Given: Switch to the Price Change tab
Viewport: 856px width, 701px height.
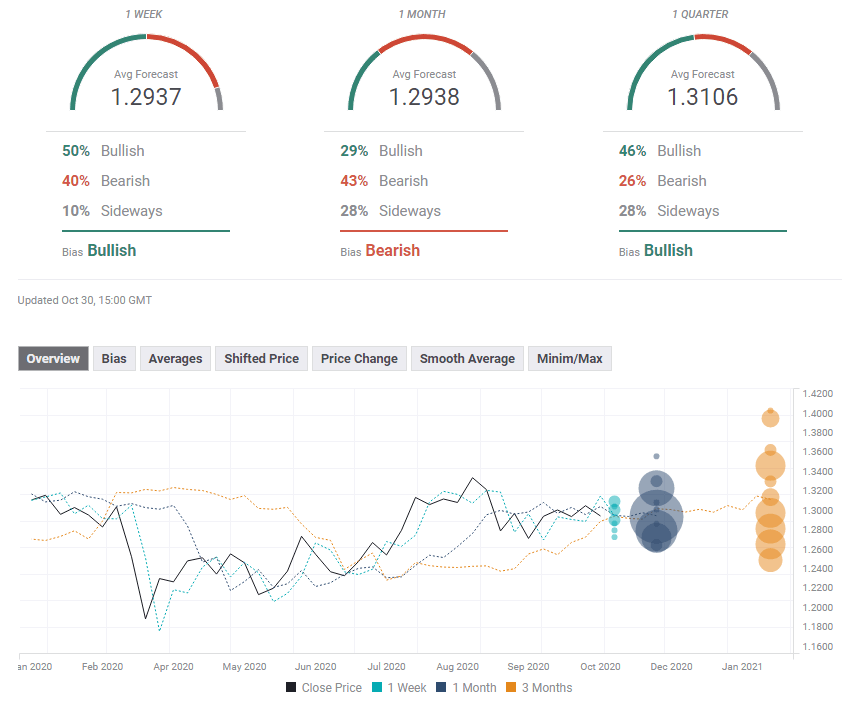Looking at the screenshot, I should pyautogui.click(x=359, y=359).
